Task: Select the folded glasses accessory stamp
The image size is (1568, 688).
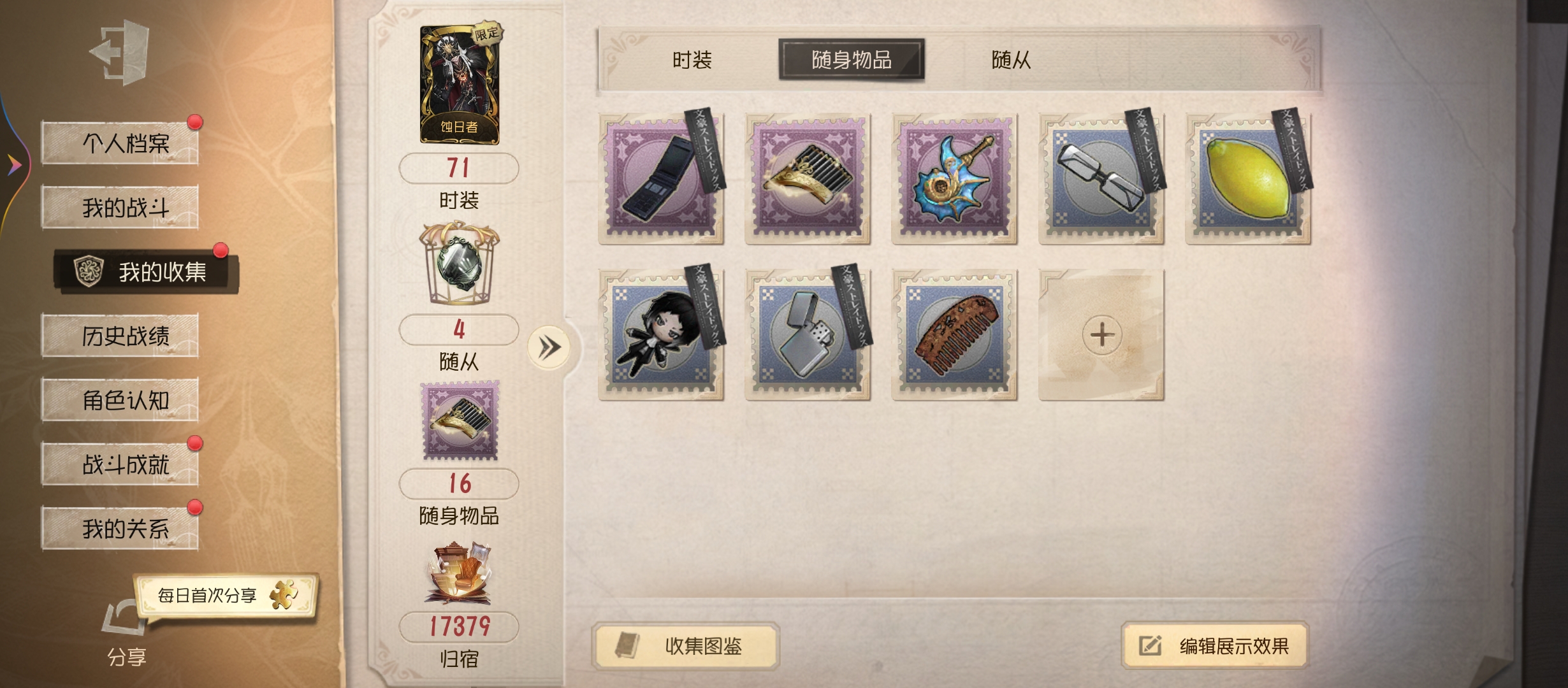Action: tap(1101, 178)
